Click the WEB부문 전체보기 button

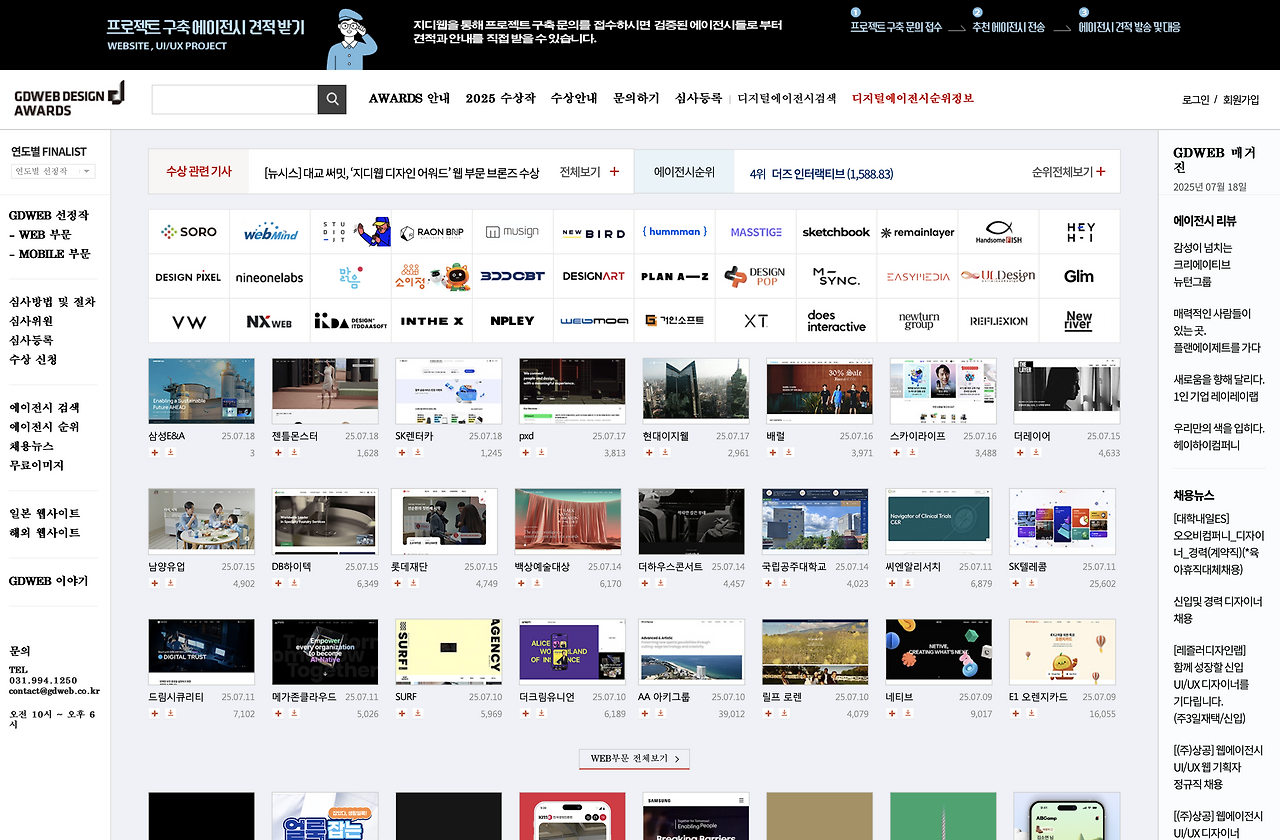[634, 759]
